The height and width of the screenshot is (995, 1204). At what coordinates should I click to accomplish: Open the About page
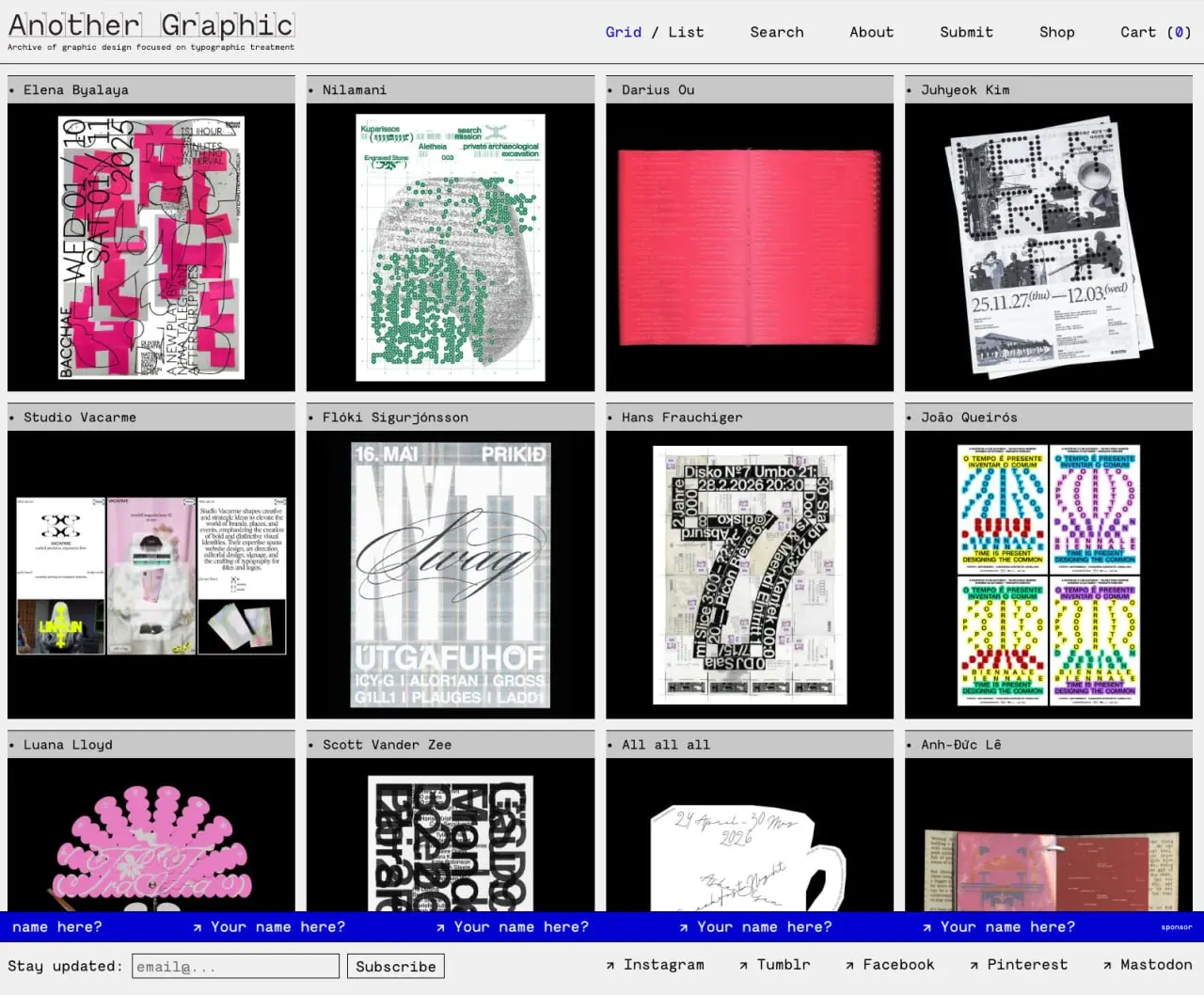872,32
